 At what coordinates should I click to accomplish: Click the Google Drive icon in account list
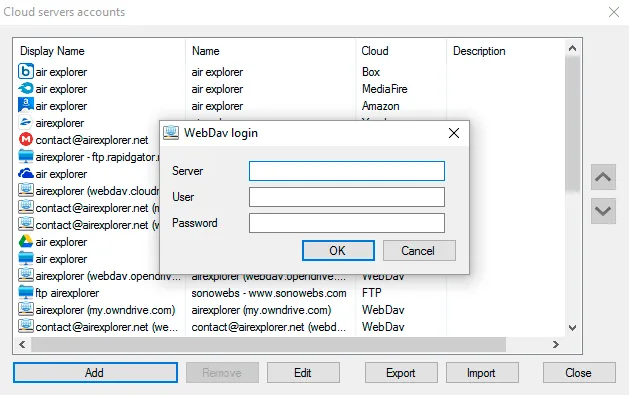[26, 241]
